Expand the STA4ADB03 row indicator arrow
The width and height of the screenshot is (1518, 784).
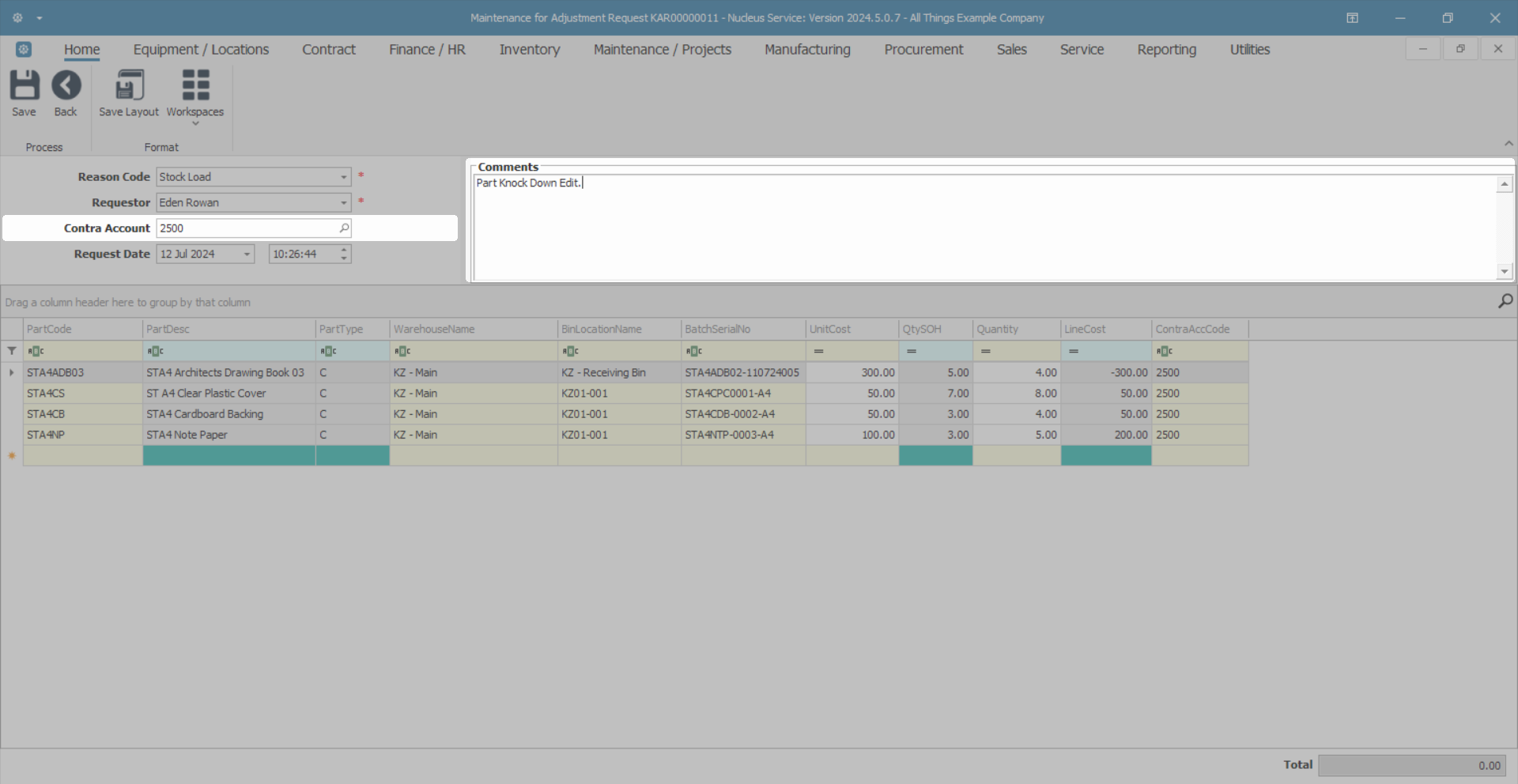pos(12,372)
